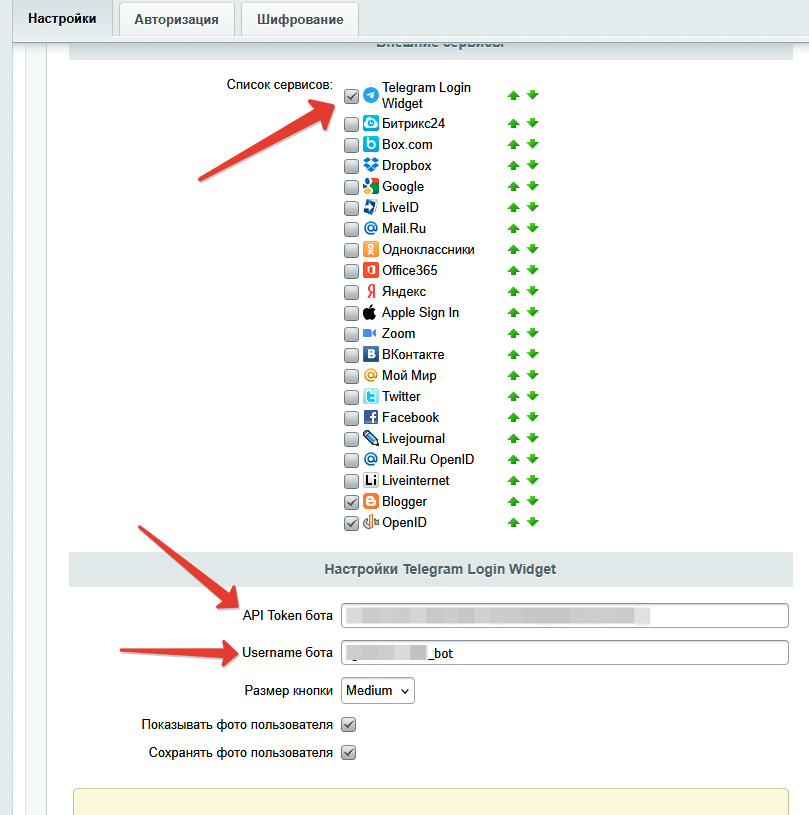Click the Username бота input field
Screen dimensions: 809x815
(565, 653)
